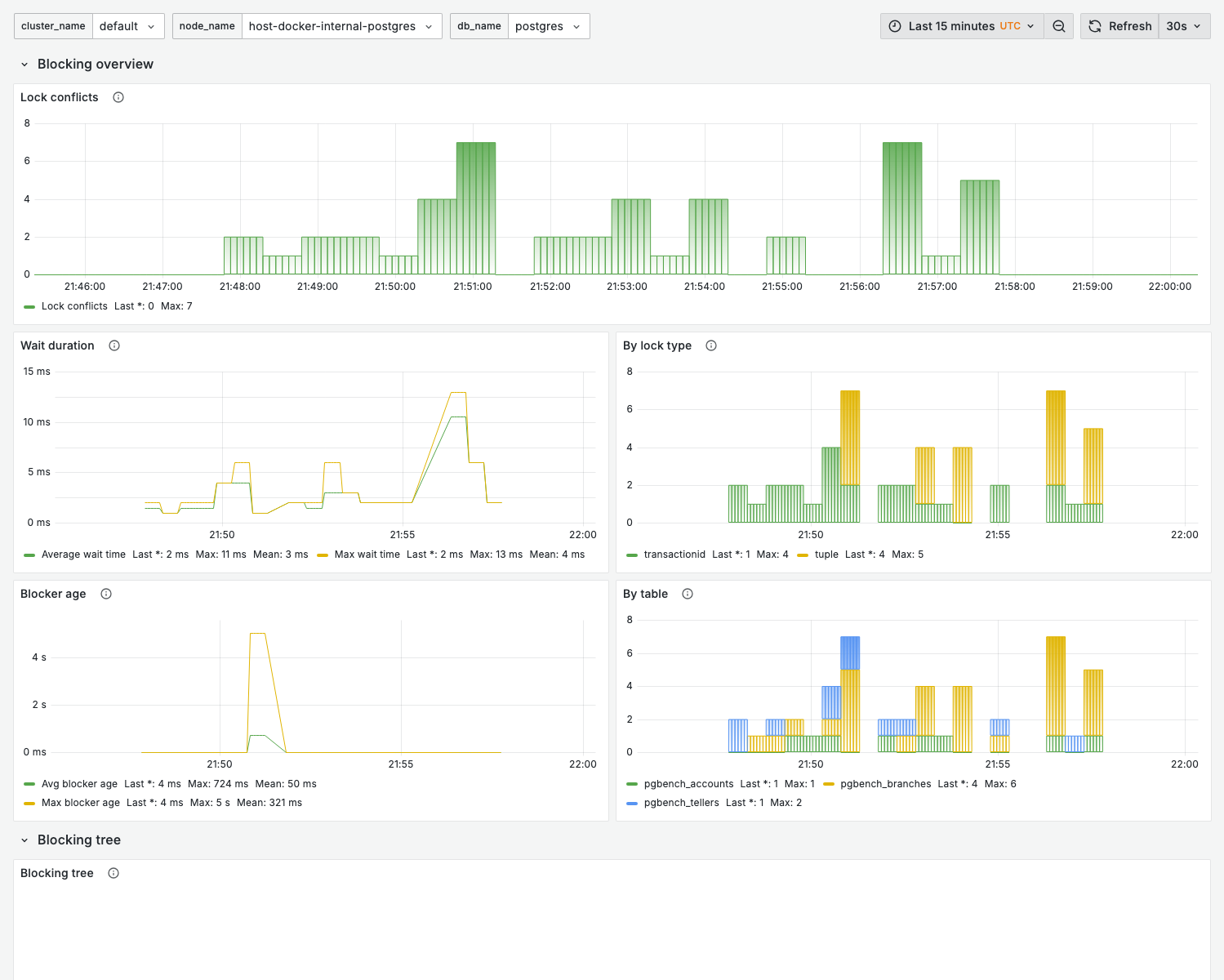Collapse the Blocking overview section
1224x980 pixels.
point(24,64)
